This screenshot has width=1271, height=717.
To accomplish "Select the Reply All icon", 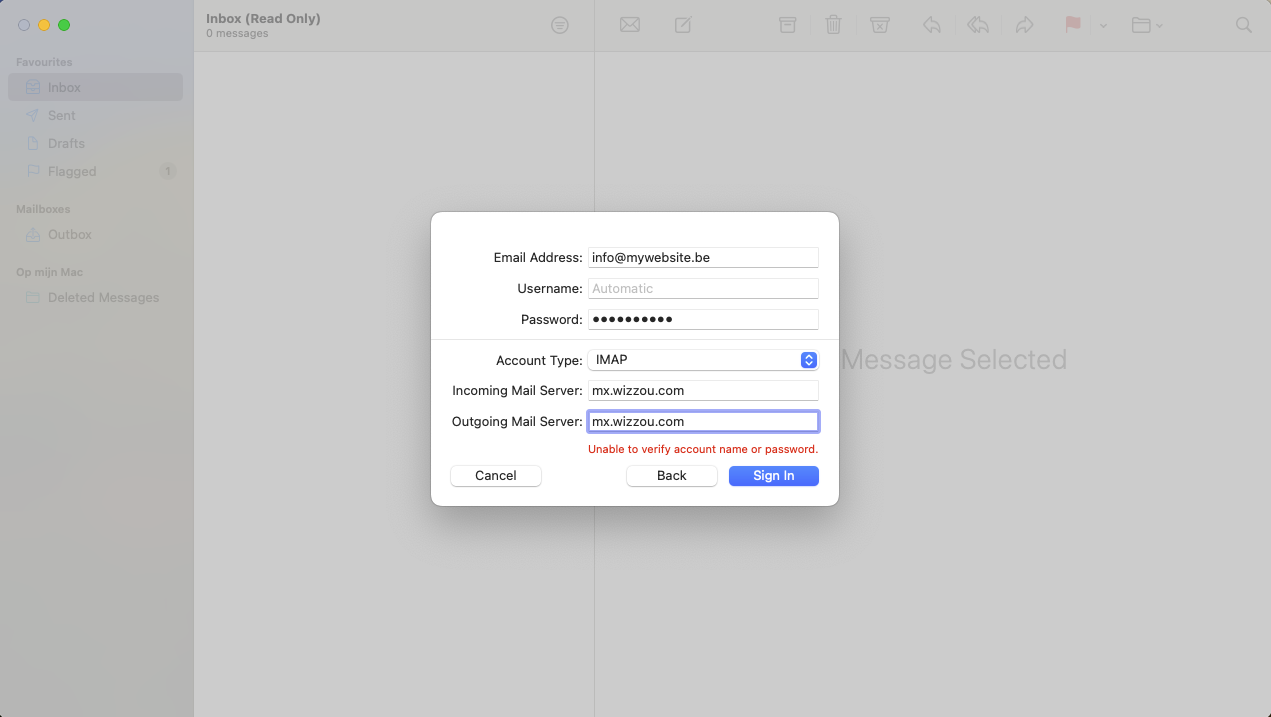I will coord(977,25).
